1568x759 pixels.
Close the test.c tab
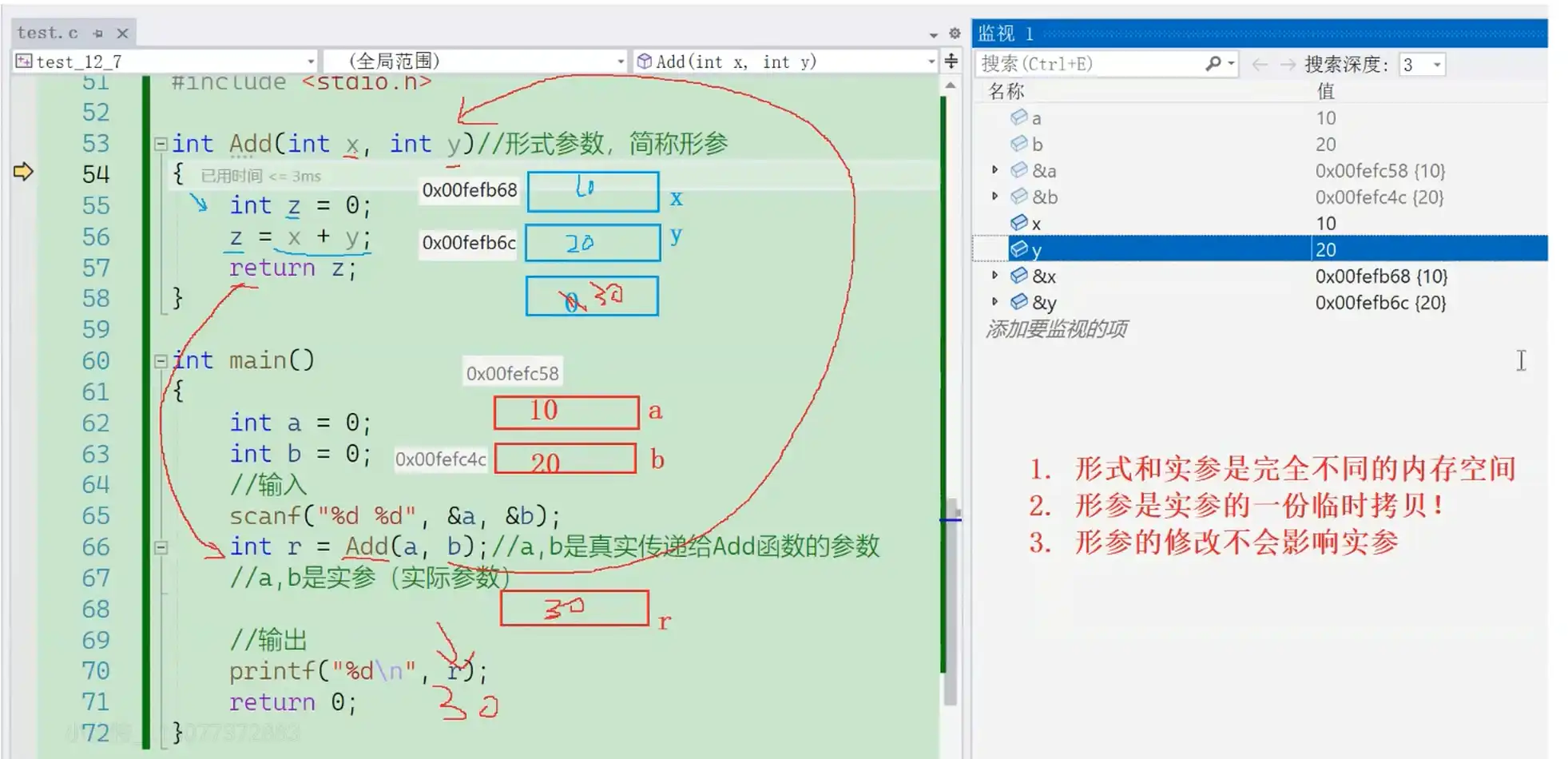(122, 34)
